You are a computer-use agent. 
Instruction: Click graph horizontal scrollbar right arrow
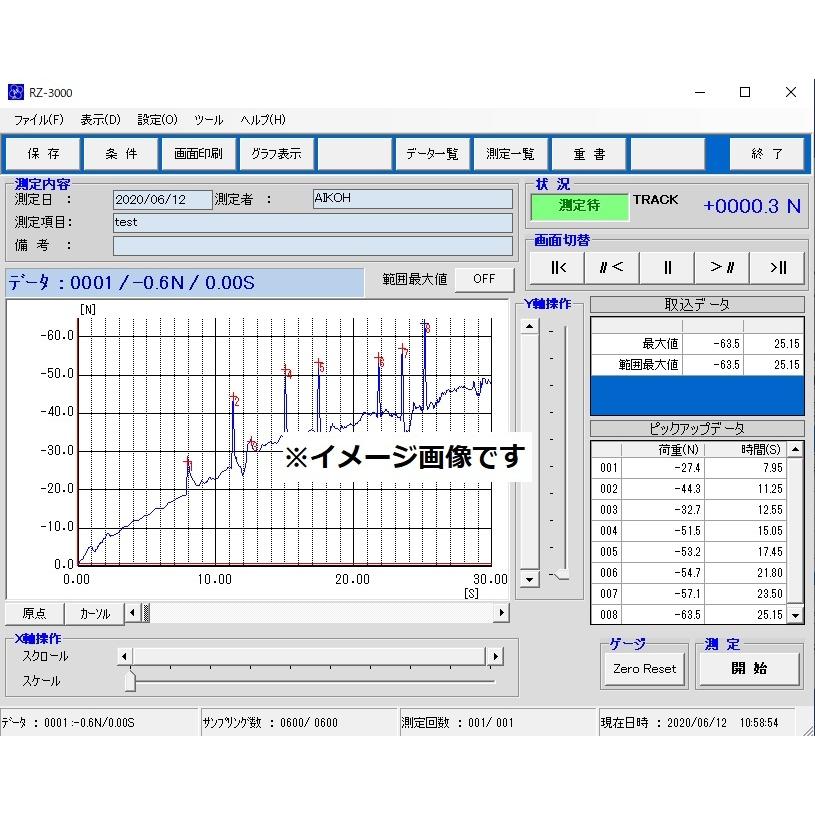(x=501, y=613)
